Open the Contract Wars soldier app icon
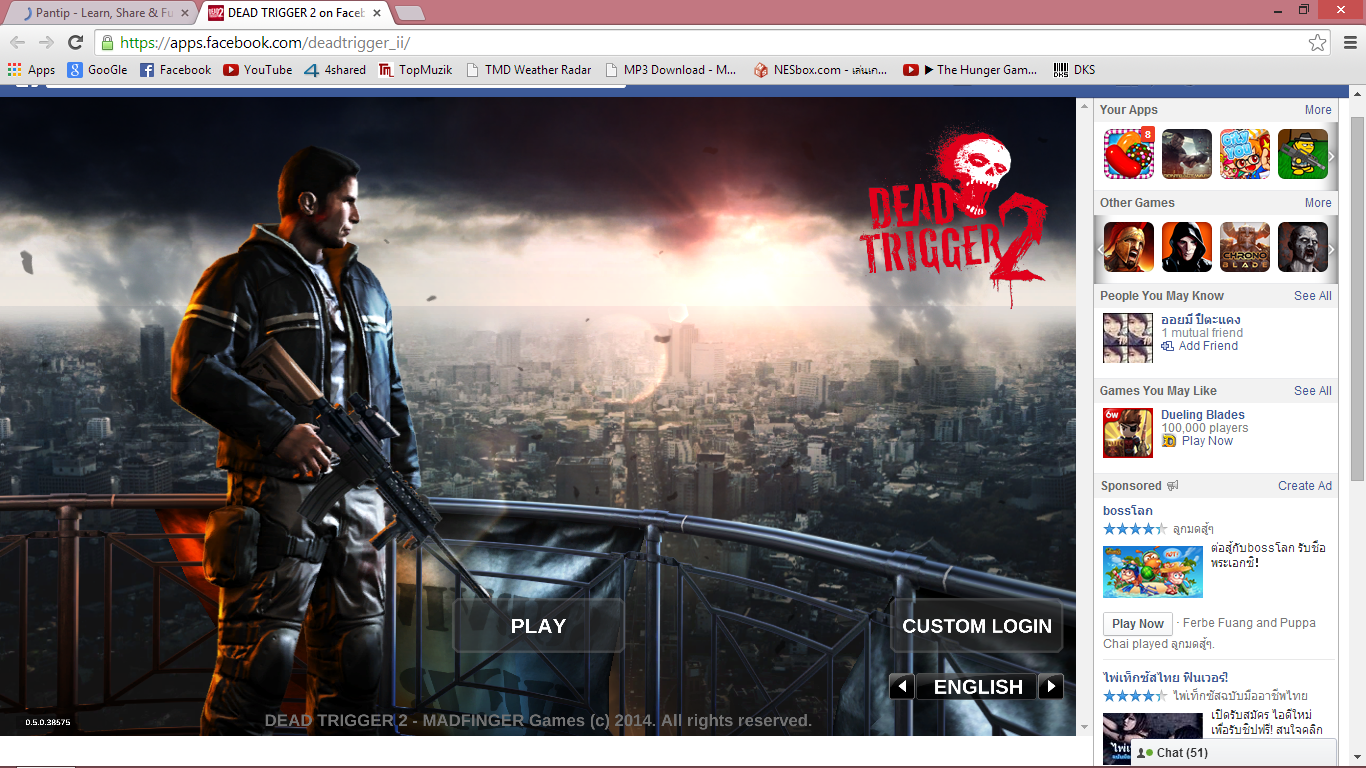 tap(1187, 154)
